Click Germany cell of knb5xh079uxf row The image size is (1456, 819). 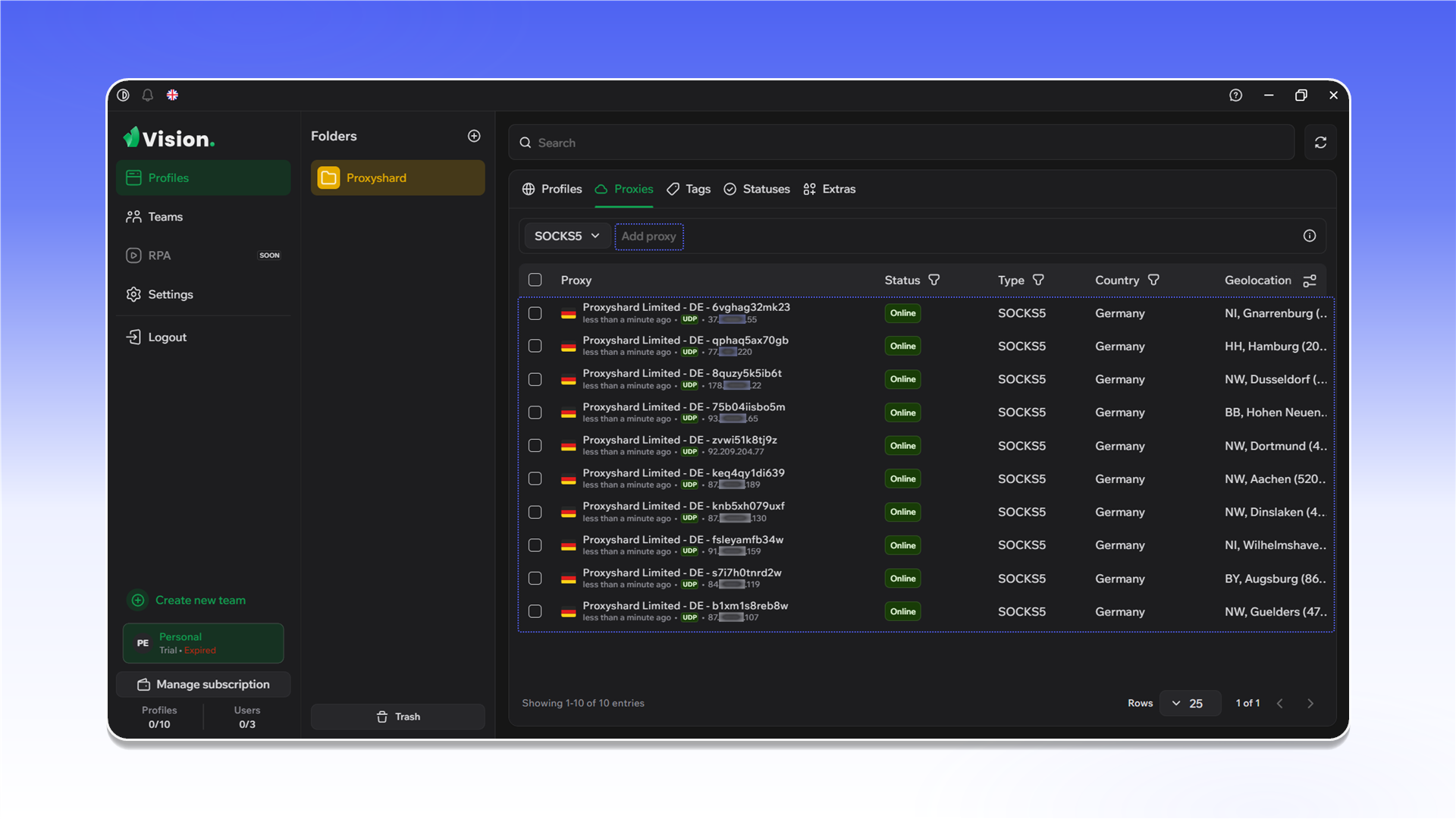tap(1119, 512)
